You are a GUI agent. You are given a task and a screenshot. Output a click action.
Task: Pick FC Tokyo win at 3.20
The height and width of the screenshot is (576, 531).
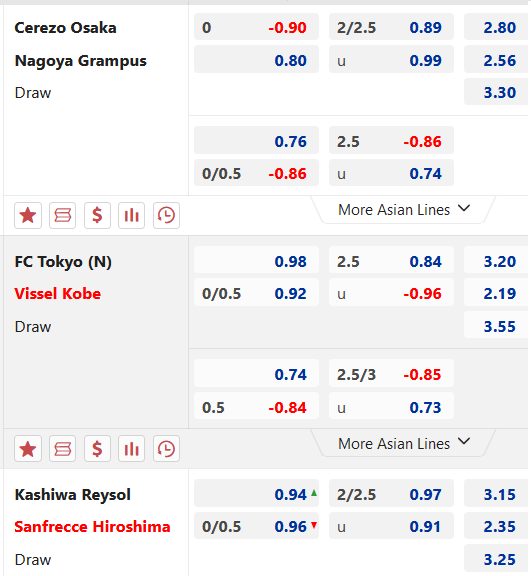(496, 260)
